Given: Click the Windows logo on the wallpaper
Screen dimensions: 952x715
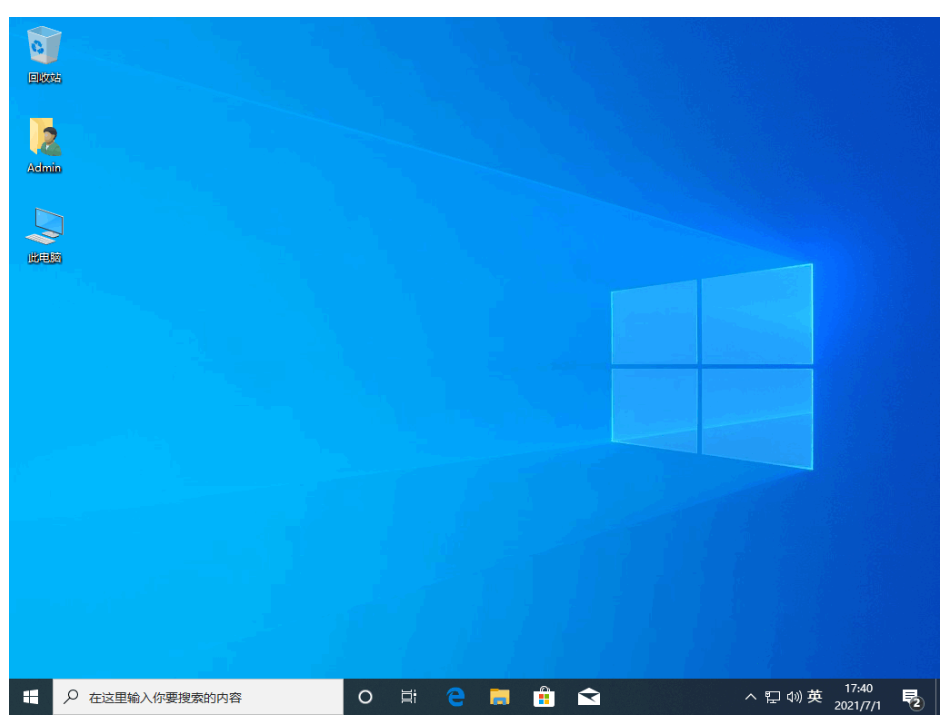Looking at the screenshot, I should (x=711, y=366).
